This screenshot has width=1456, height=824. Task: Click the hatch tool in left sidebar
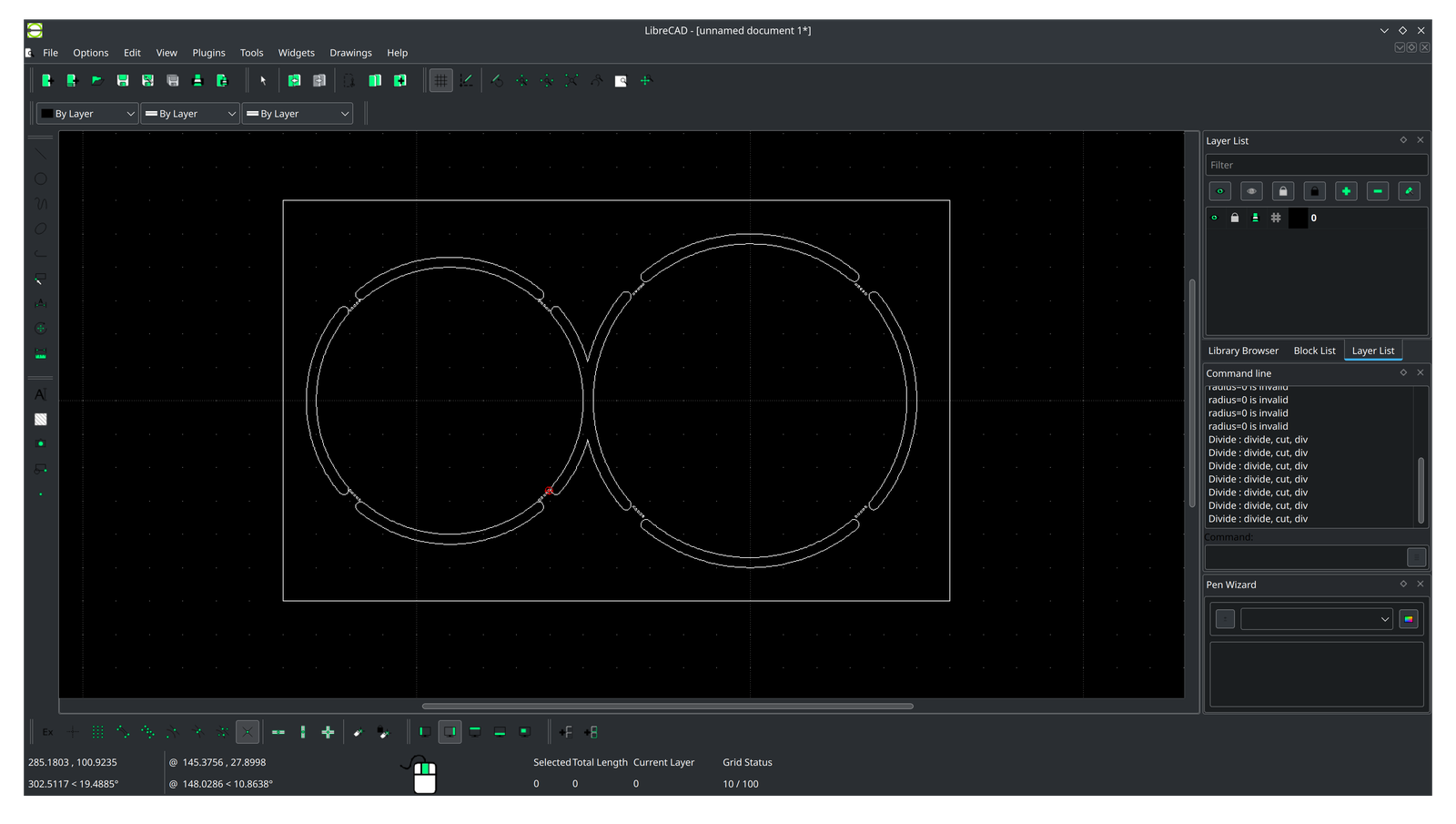point(40,420)
